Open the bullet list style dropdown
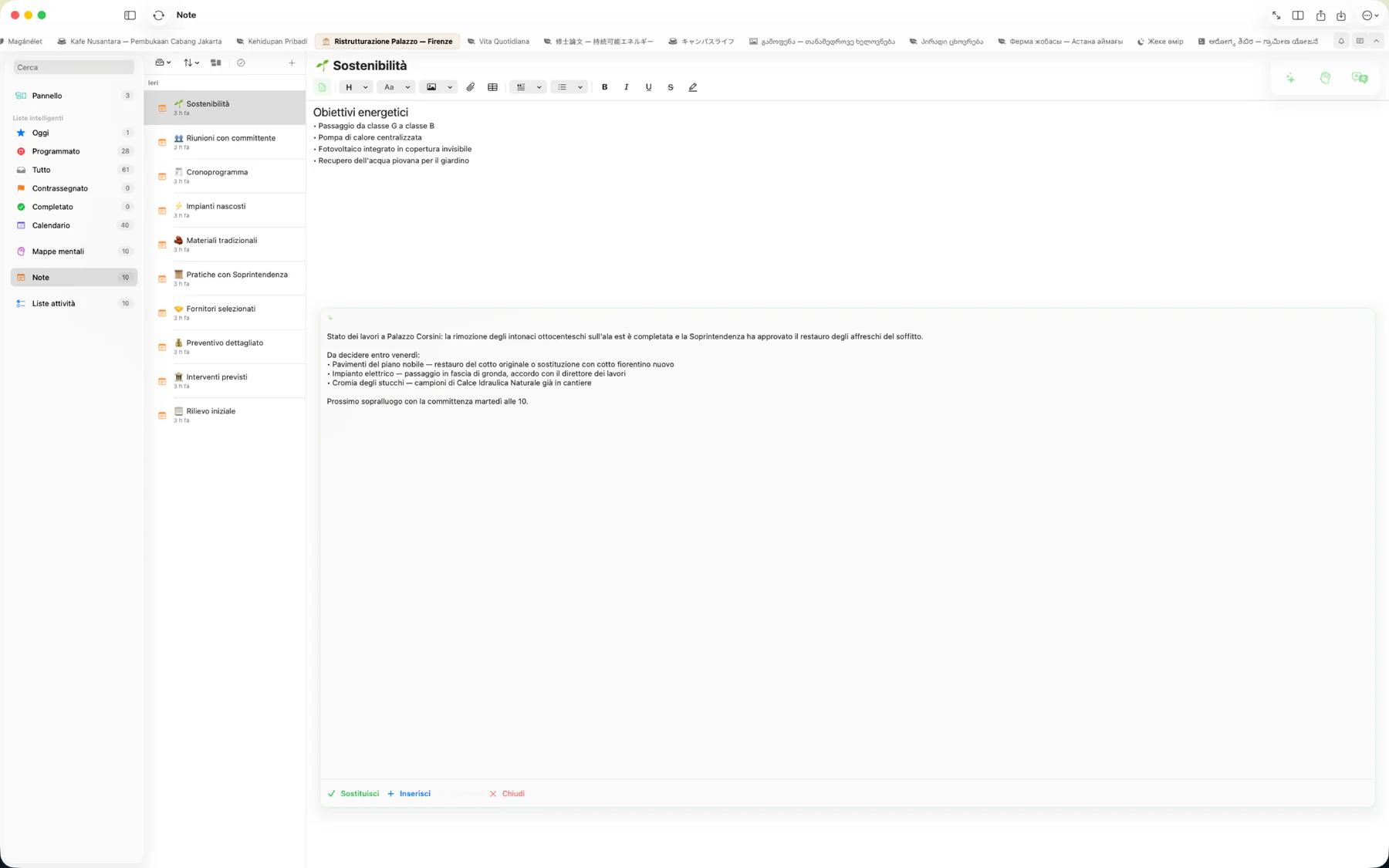Screen dimensions: 1389x868 click(570, 87)
